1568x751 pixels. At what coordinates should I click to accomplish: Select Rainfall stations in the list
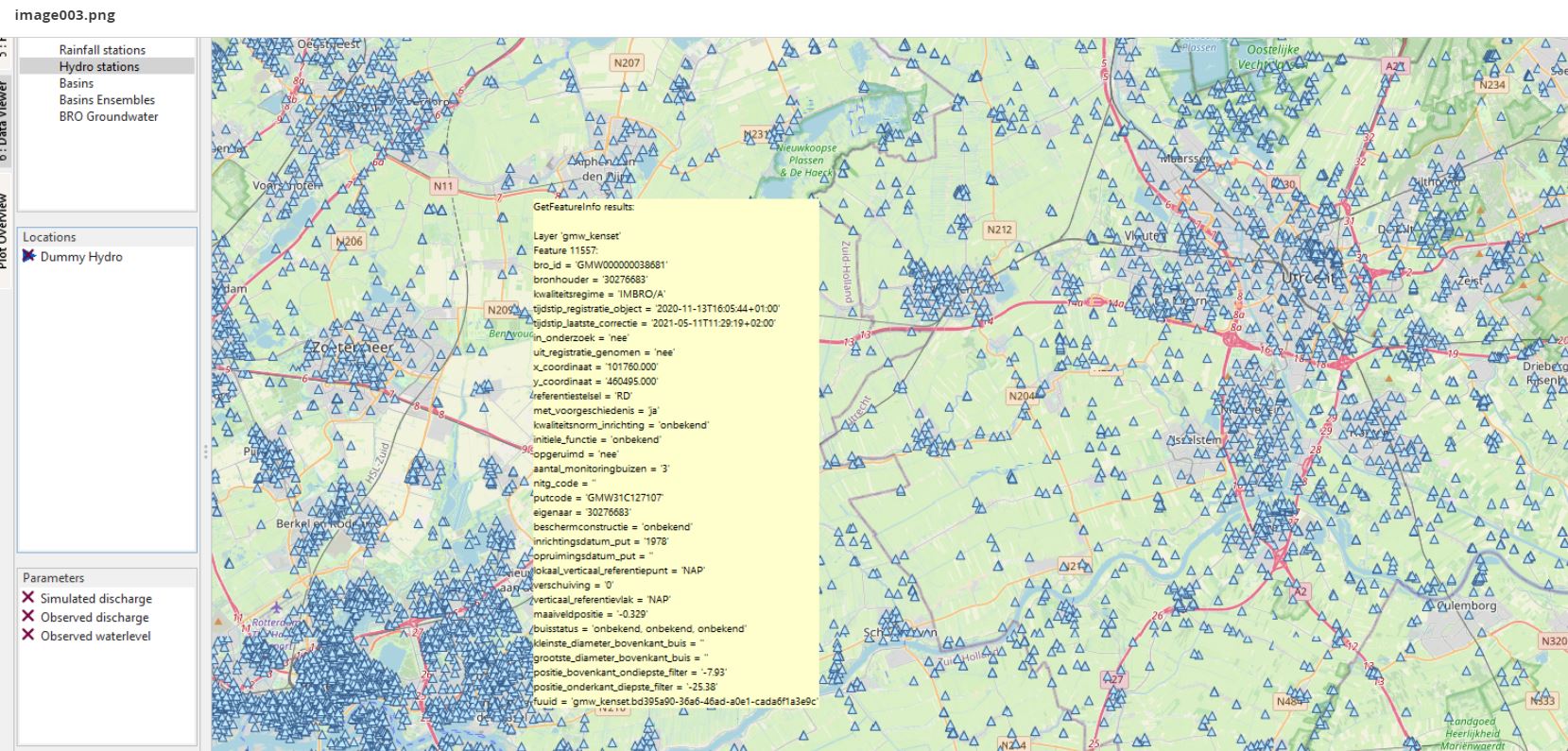tap(102, 50)
